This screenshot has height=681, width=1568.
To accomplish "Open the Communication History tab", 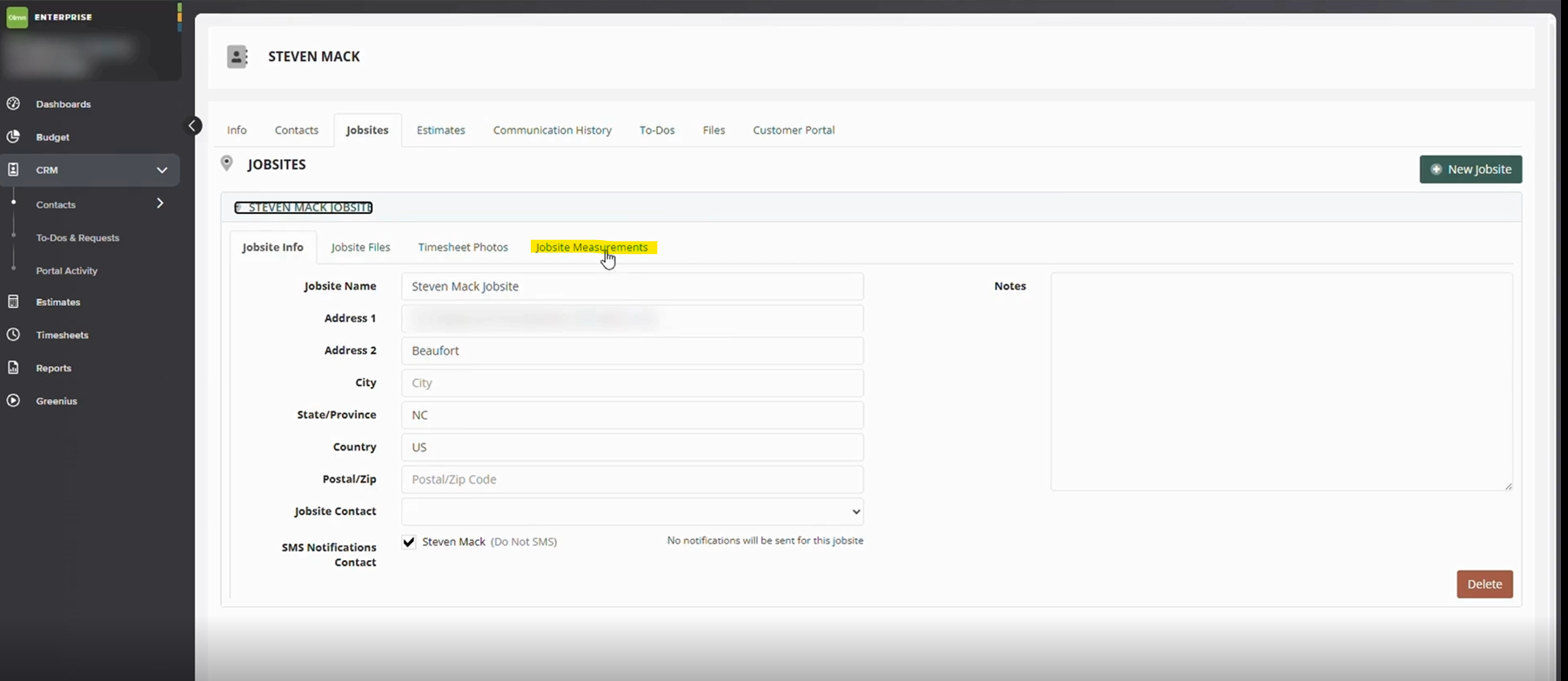I will [553, 130].
